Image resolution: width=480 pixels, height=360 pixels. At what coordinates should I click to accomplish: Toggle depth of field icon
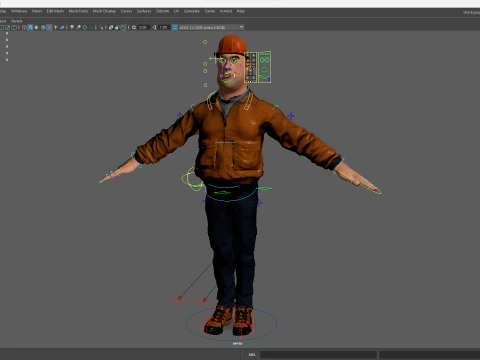coord(91,27)
